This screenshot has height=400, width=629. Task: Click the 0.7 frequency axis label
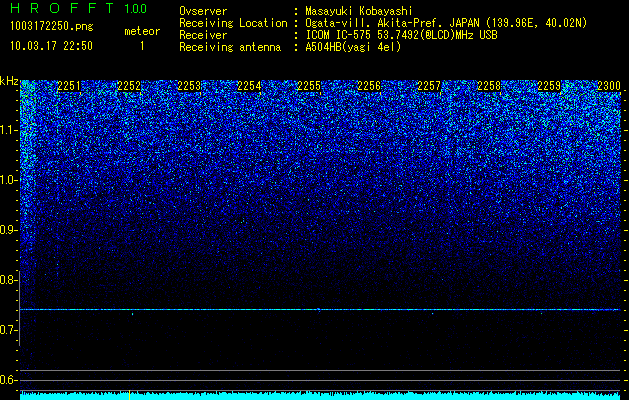tap(9, 330)
